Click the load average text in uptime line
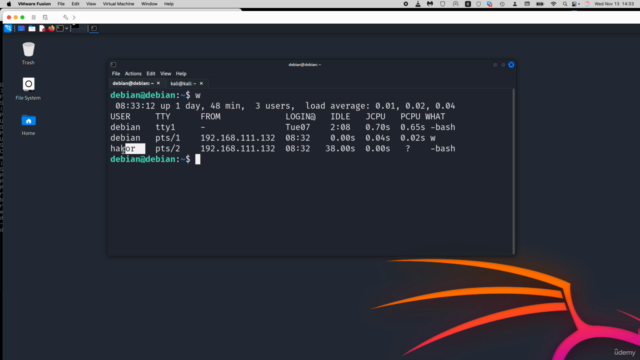Screen dimensions: 640x360 pyautogui.click(x=380, y=106)
